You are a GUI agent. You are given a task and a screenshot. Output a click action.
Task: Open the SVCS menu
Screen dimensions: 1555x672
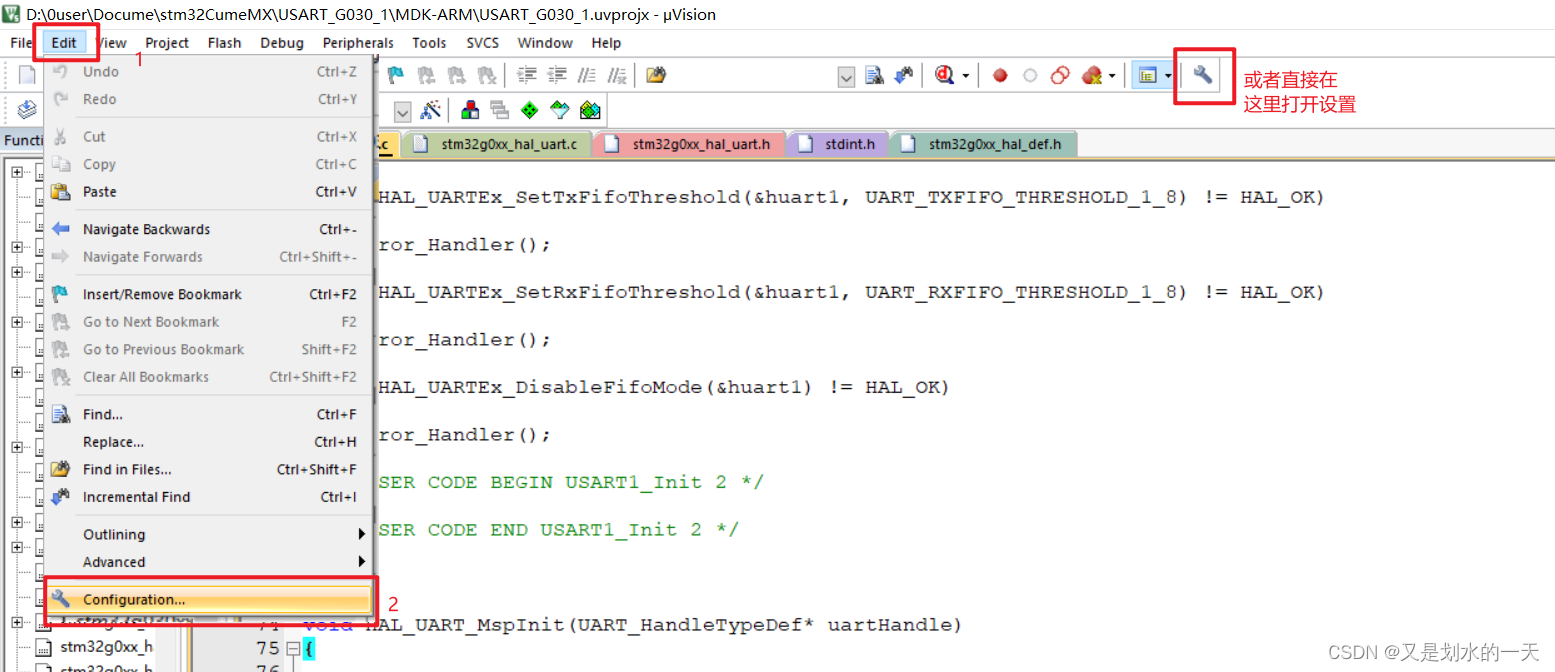pos(483,43)
